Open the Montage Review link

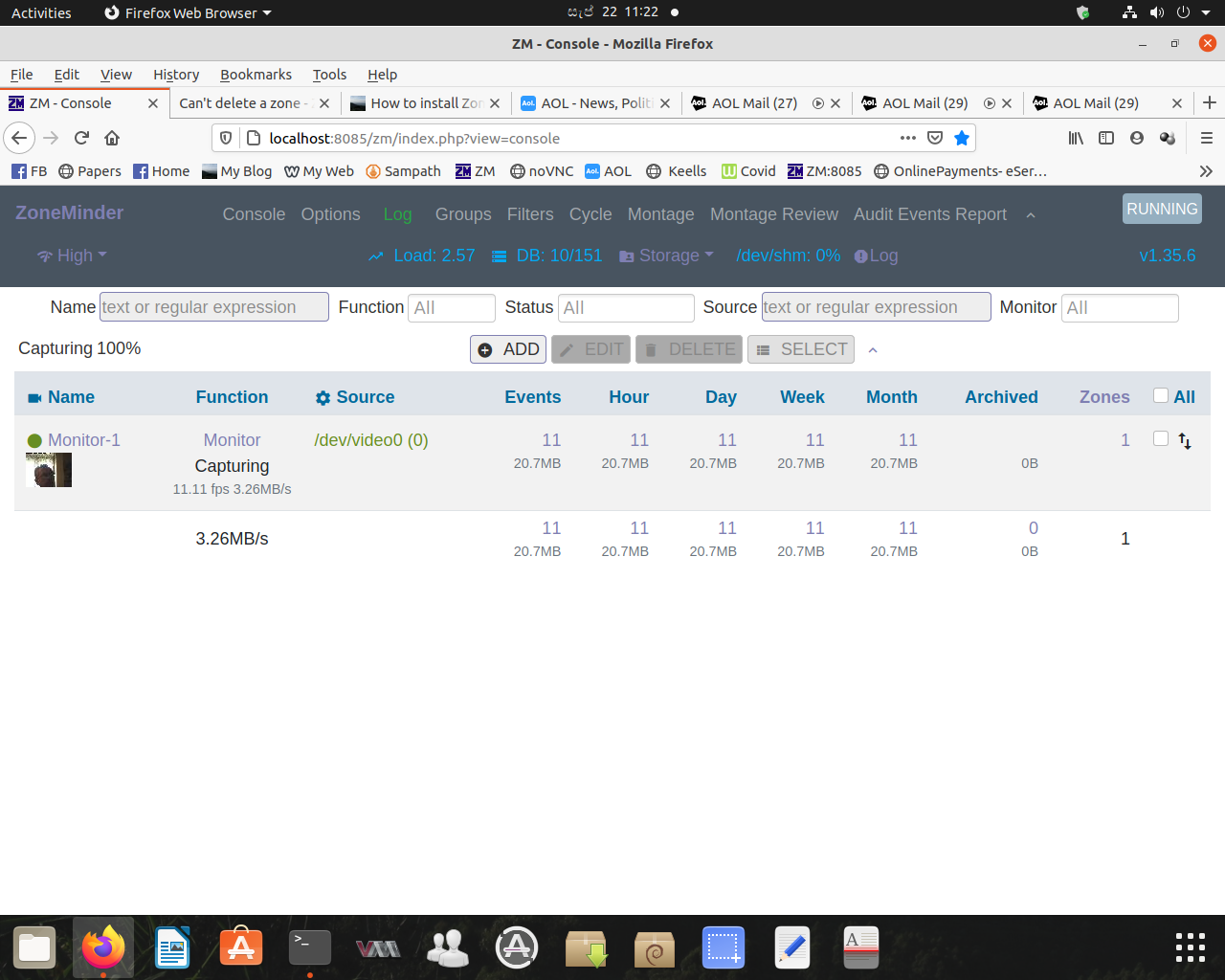(x=773, y=214)
